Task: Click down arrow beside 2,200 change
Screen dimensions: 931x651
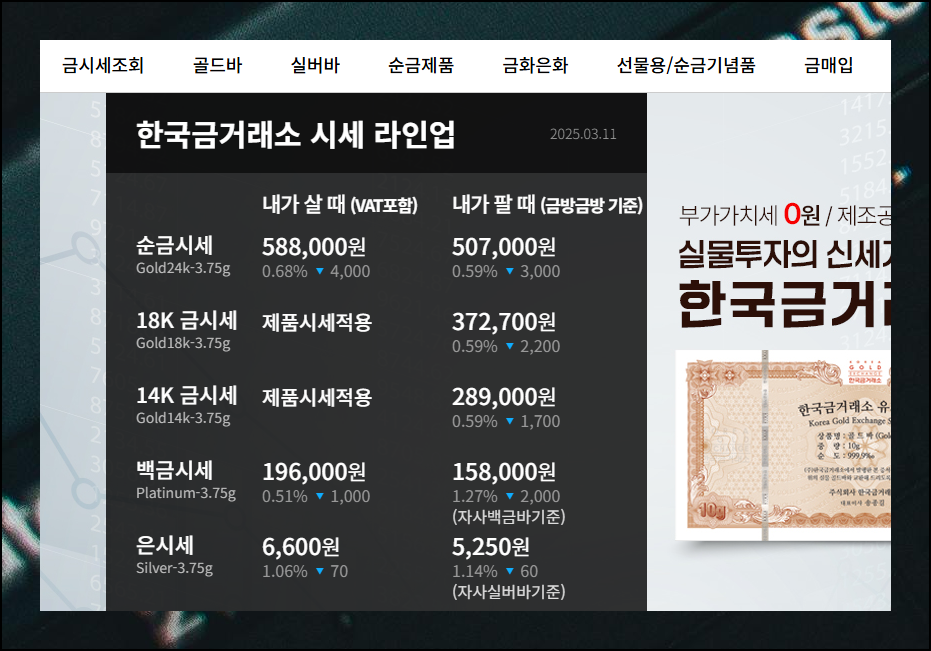Action: click(509, 346)
